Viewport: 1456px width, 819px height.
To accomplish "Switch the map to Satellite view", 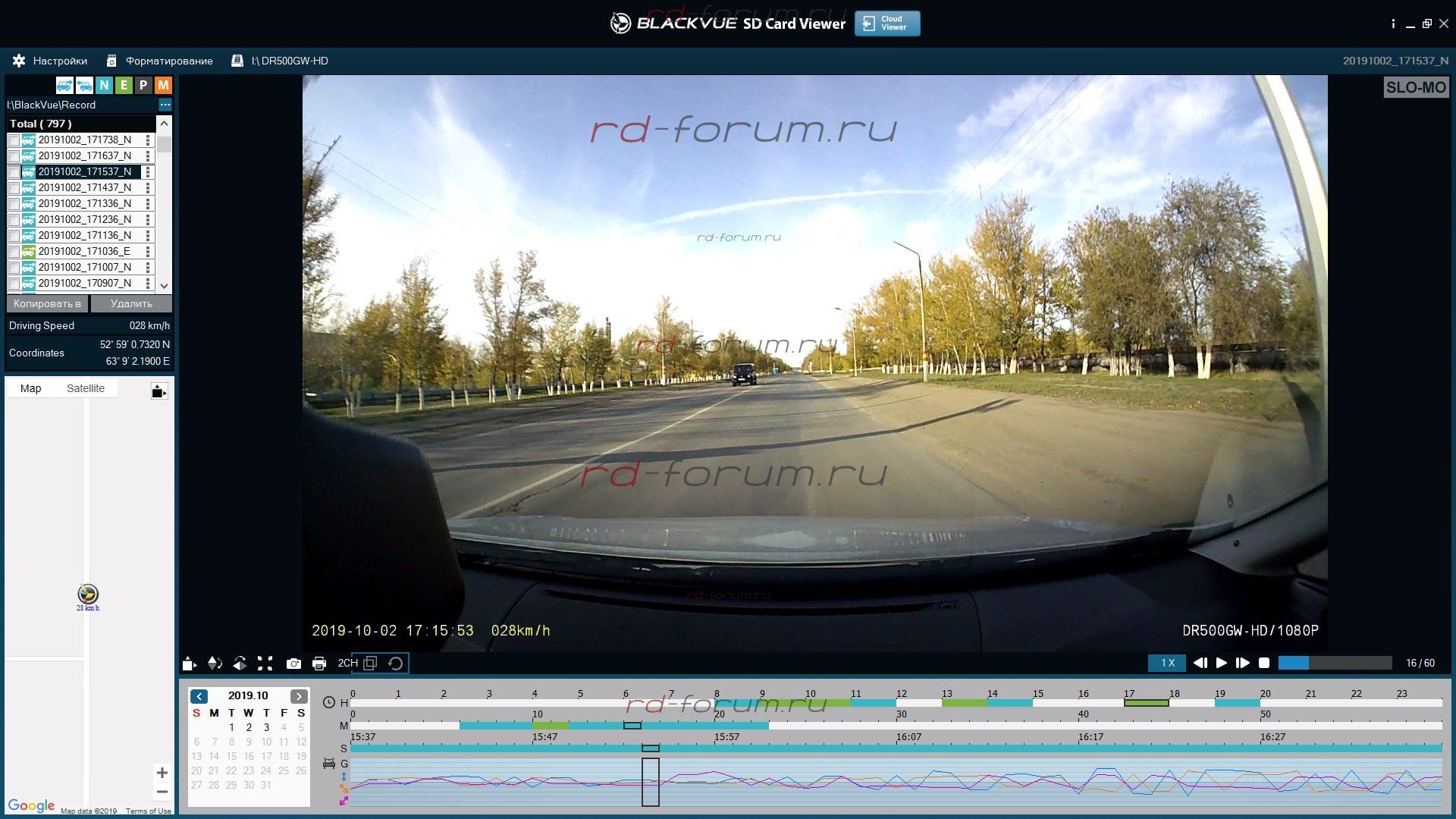I will click(85, 388).
